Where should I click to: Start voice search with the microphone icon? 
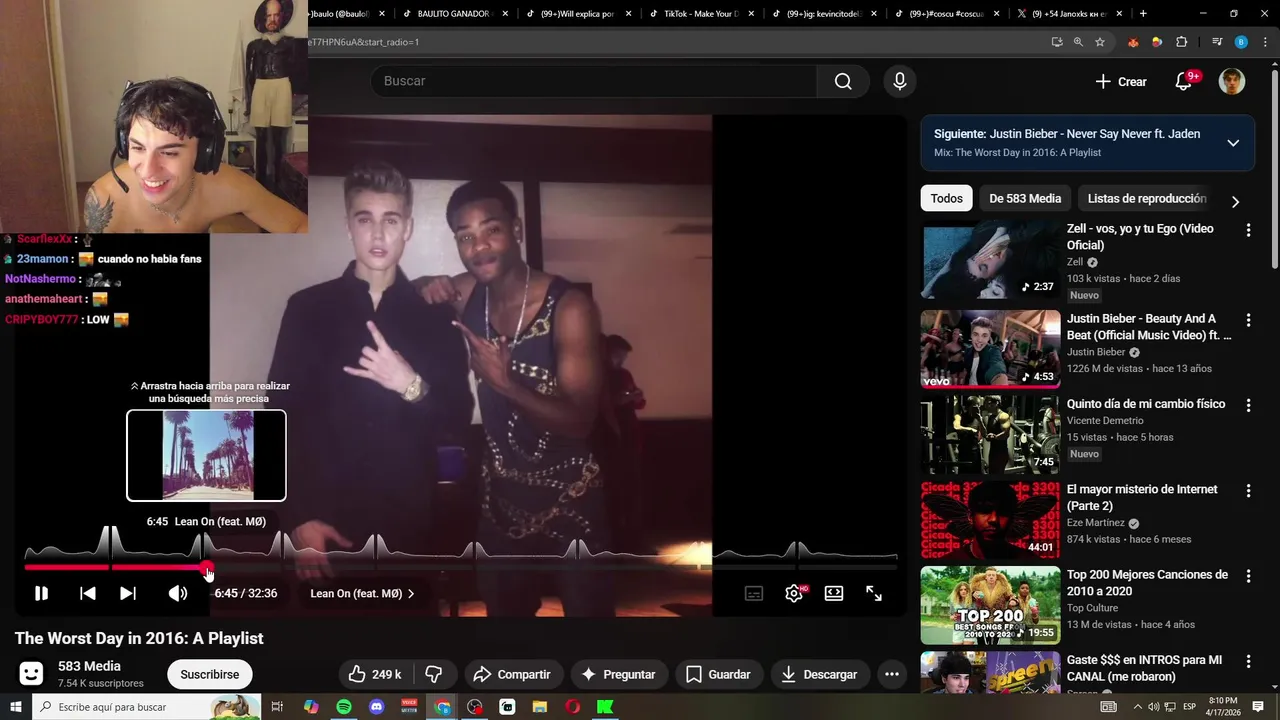(x=900, y=81)
